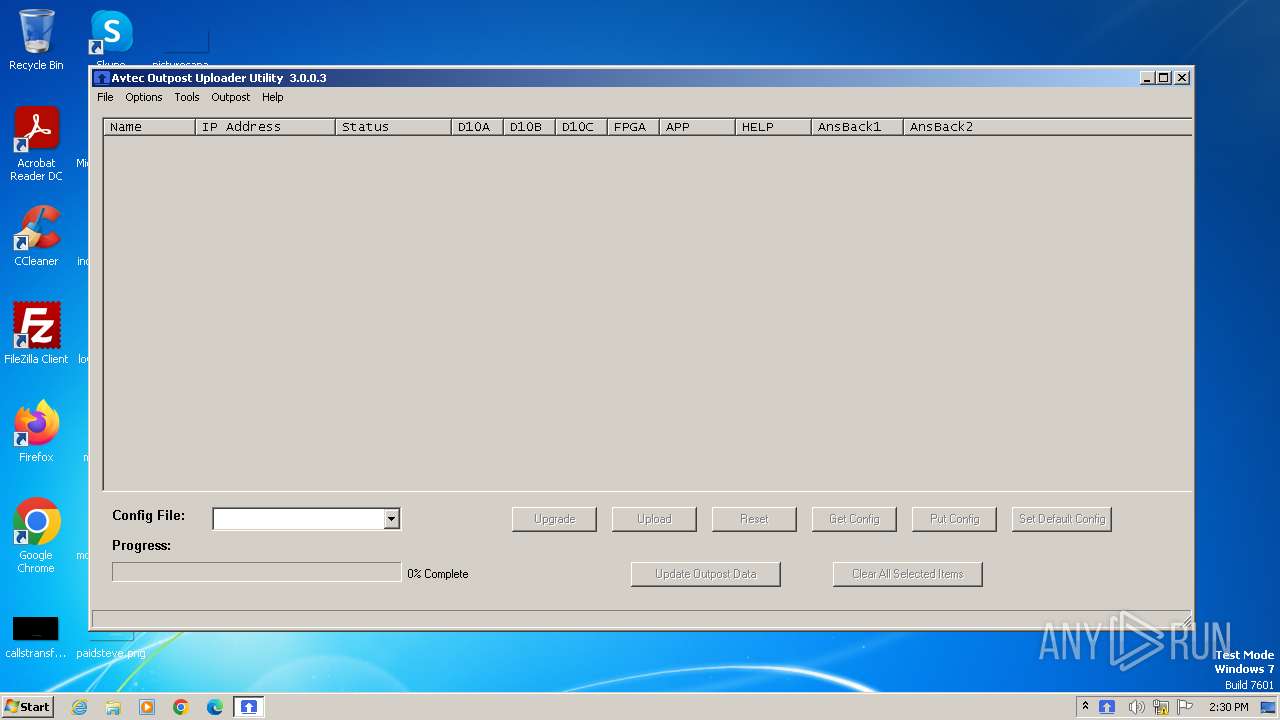Image resolution: width=1280 pixels, height=720 pixels.
Task: Select the Skype desktop shortcut
Action: pyautogui.click(x=111, y=38)
